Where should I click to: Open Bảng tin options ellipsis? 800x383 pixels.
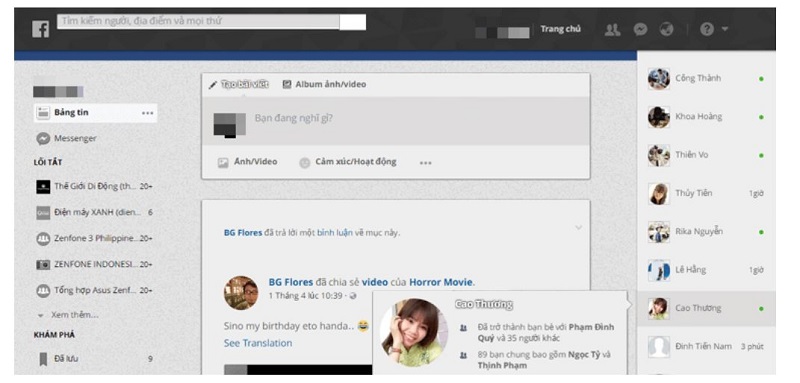[147, 113]
